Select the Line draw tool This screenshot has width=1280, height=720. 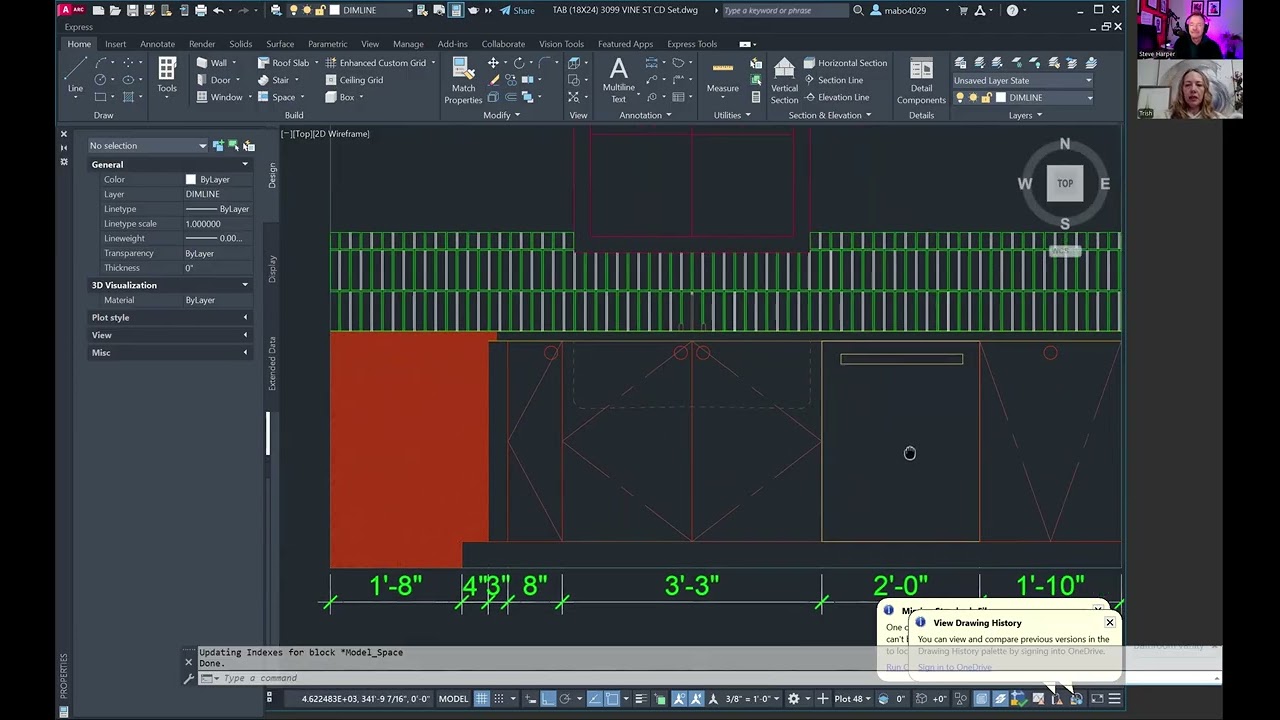(75, 76)
